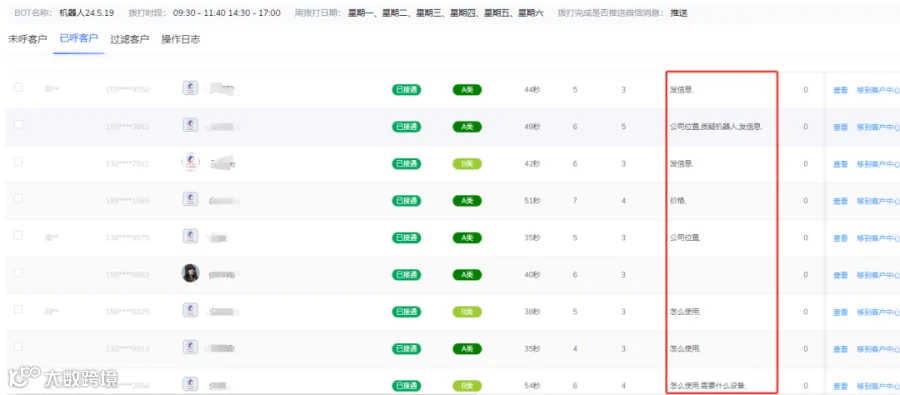Tick the checkbox for customer 158****5025
The image size is (900, 395).
coord(18,309)
